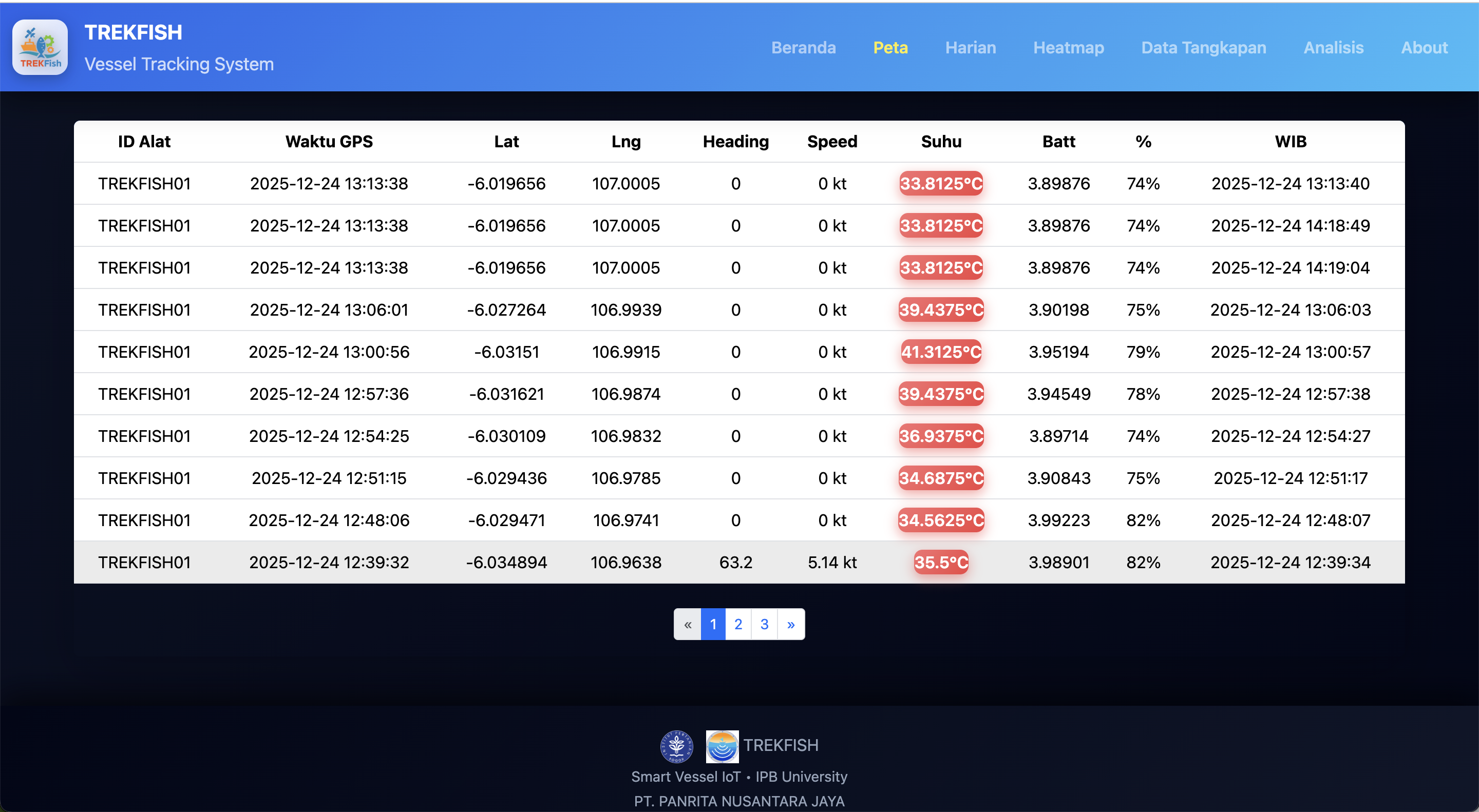The image size is (1479, 812).
Task: Open the Heatmap navigation tab
Action: 1068,48
